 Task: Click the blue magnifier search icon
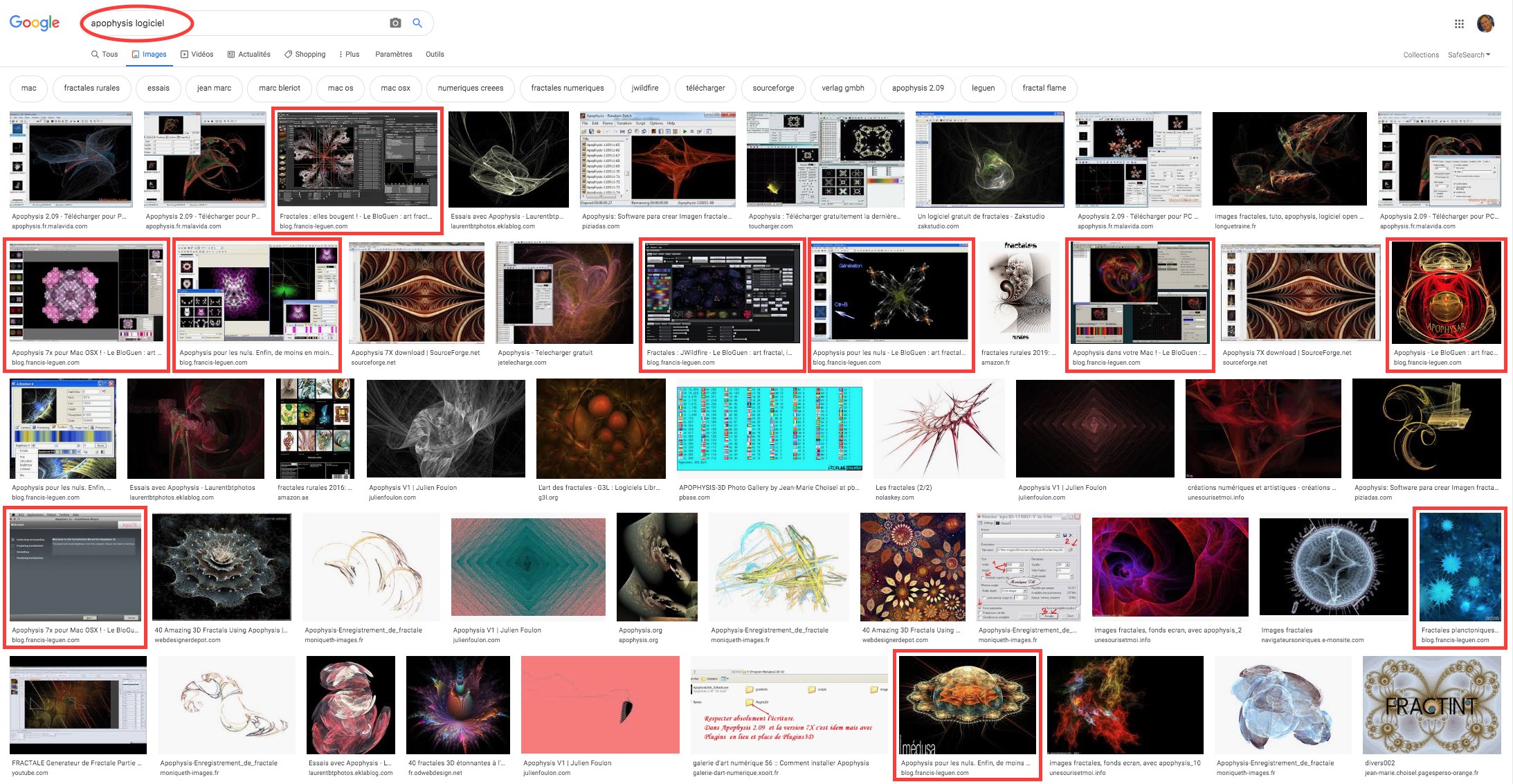coord(417,23)
